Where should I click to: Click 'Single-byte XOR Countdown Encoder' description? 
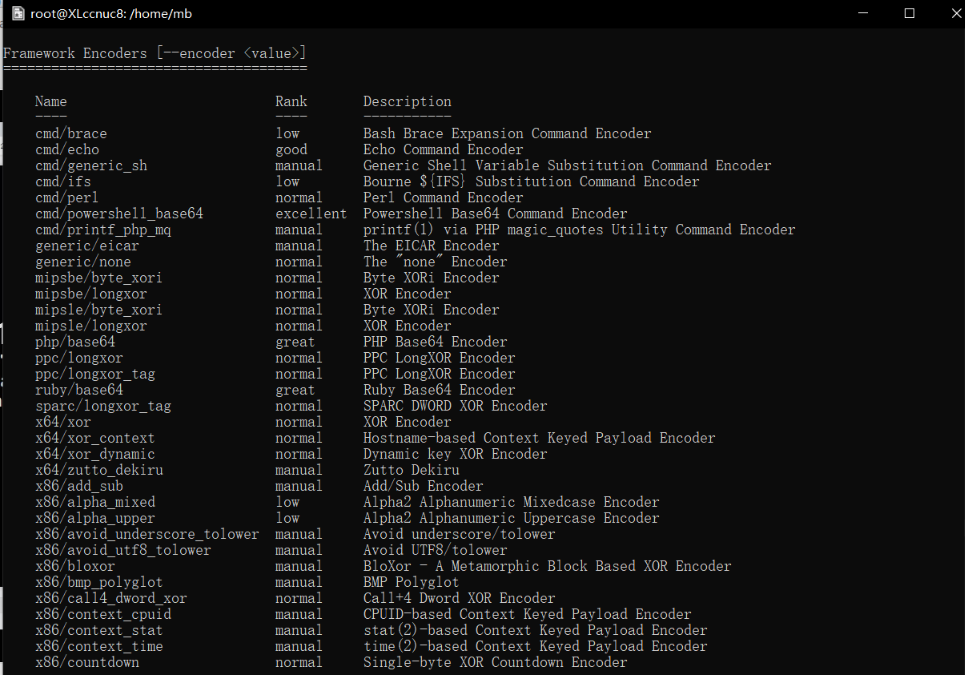(x=495, y=661)
